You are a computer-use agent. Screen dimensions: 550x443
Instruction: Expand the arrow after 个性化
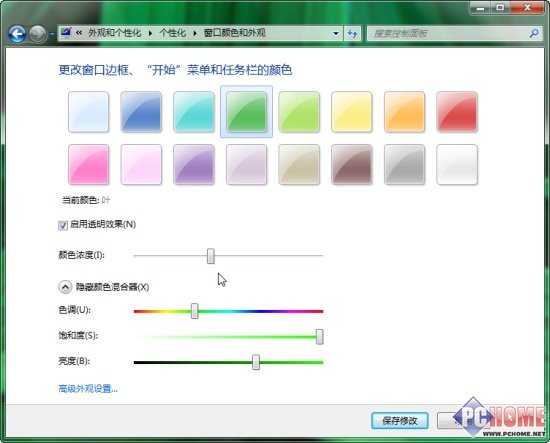(195, 33)
